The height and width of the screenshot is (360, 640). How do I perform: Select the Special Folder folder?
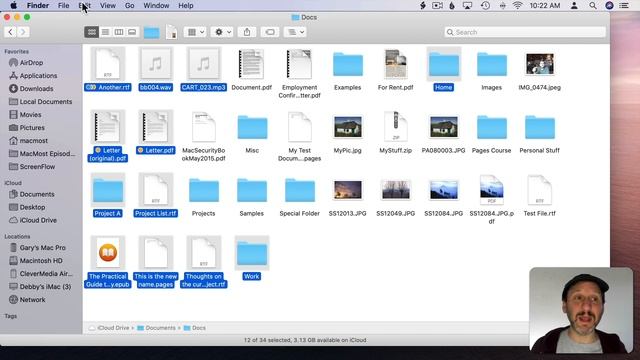(x=300, y=190)
